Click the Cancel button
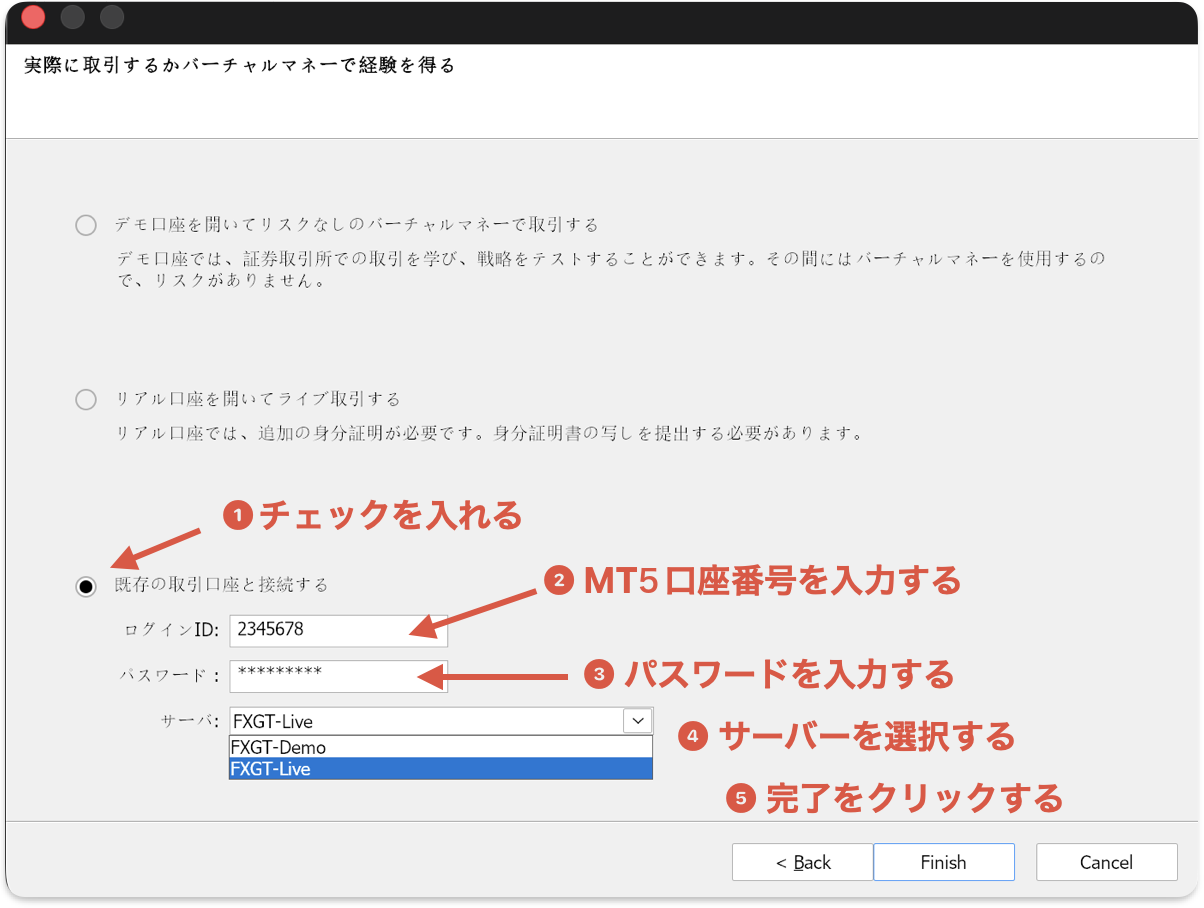Screen dimensions: 1204x908 tap(1106, 862)
